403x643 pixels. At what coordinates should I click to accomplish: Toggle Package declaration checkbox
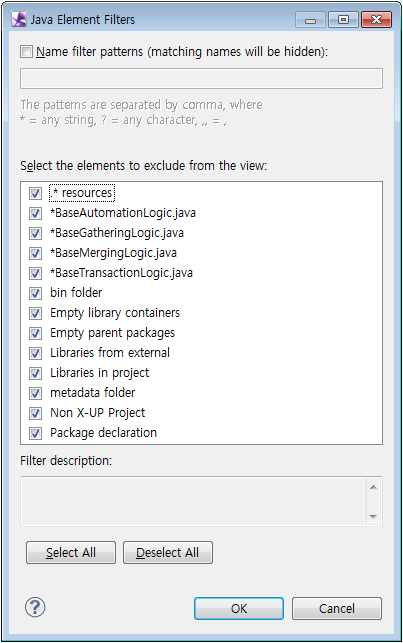tap(35, 433)
